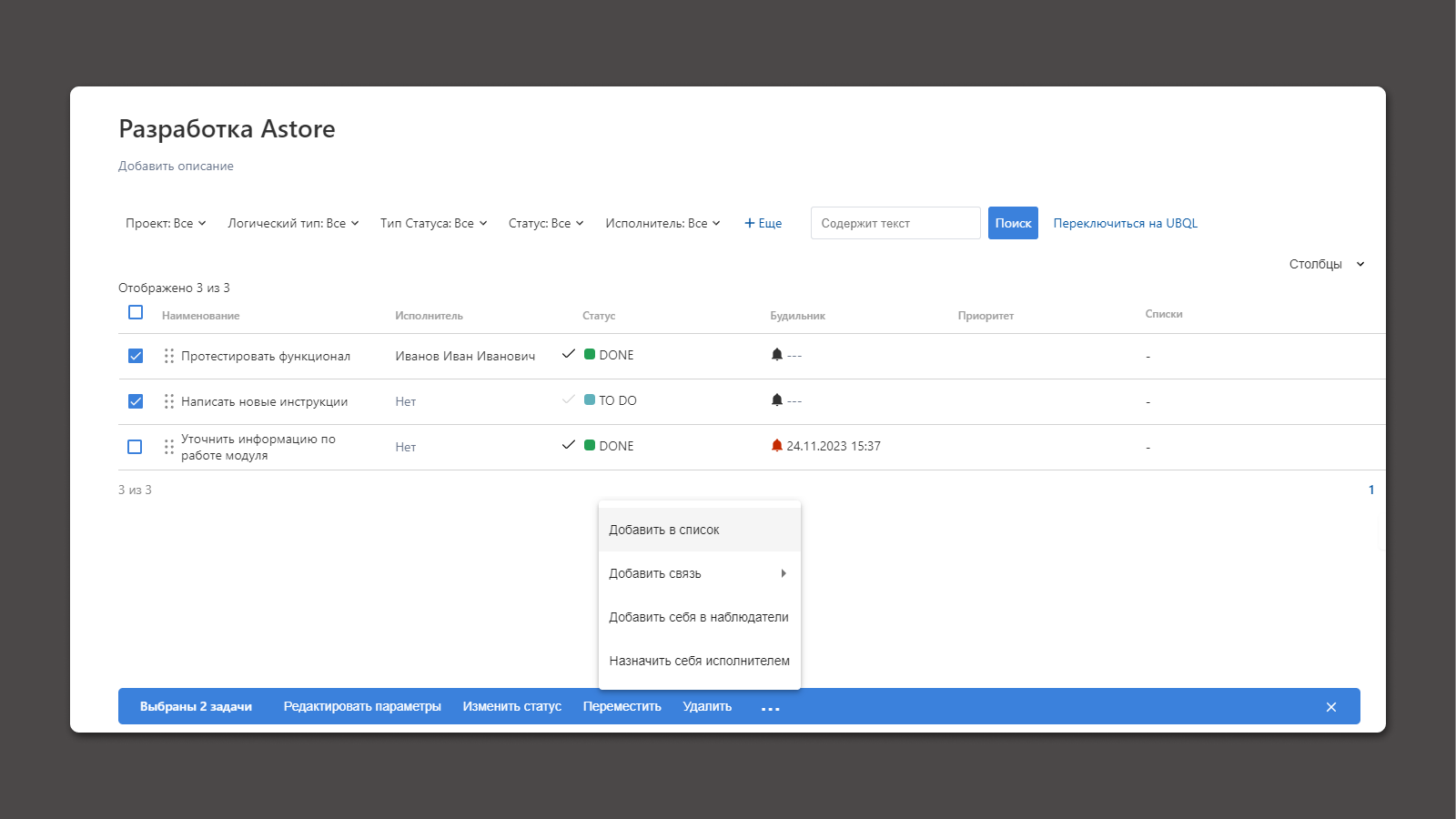Click Изменить статус in action bar
The width and height of the screenshot is (1456, 819).
click(x=511, y=706)
